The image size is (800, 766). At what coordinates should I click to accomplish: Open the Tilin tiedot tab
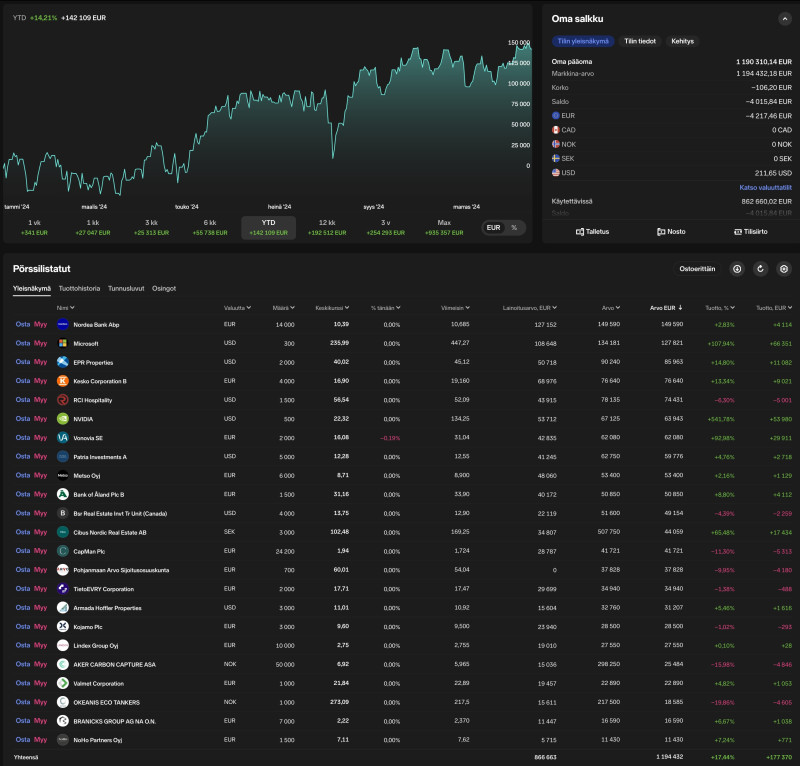(x=640, y=41)
